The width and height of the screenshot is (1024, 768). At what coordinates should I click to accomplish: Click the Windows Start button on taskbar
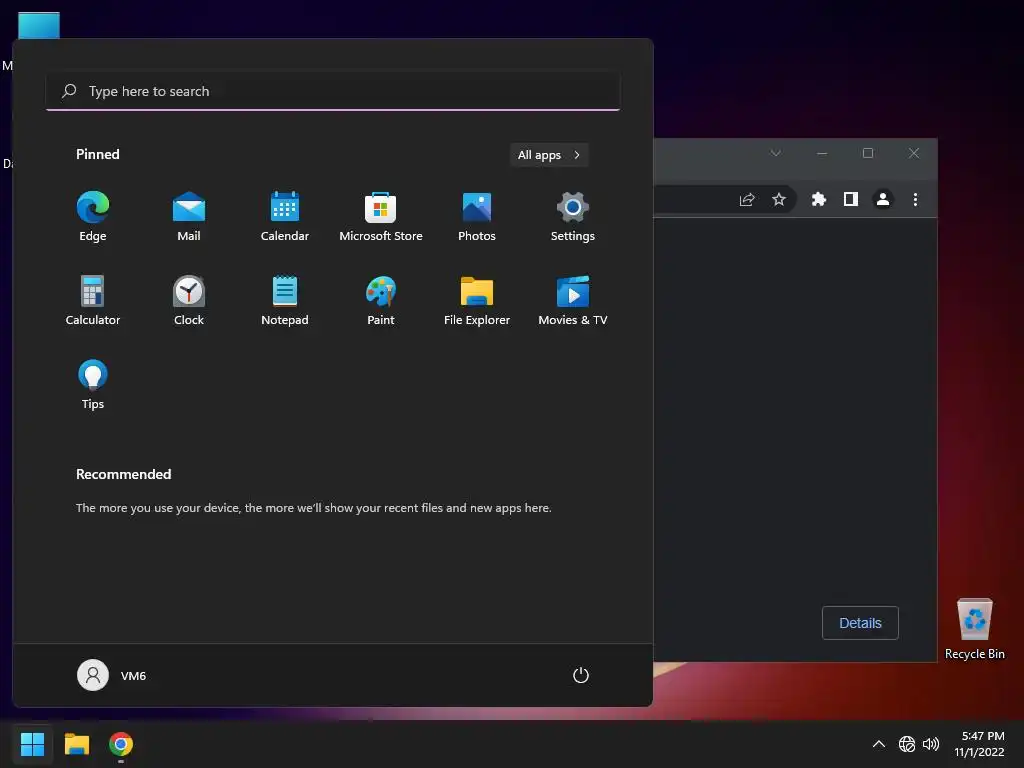click(32, 744)
